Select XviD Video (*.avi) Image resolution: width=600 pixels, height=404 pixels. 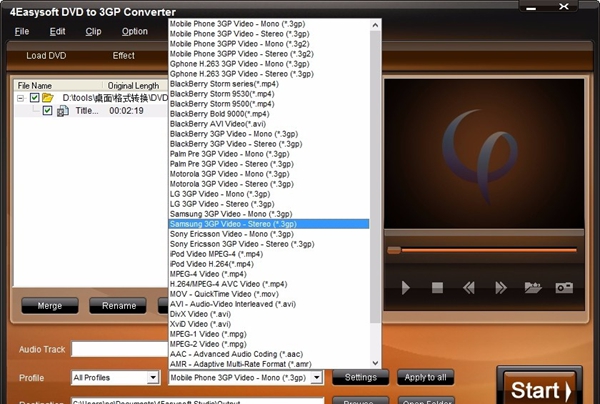269,324
